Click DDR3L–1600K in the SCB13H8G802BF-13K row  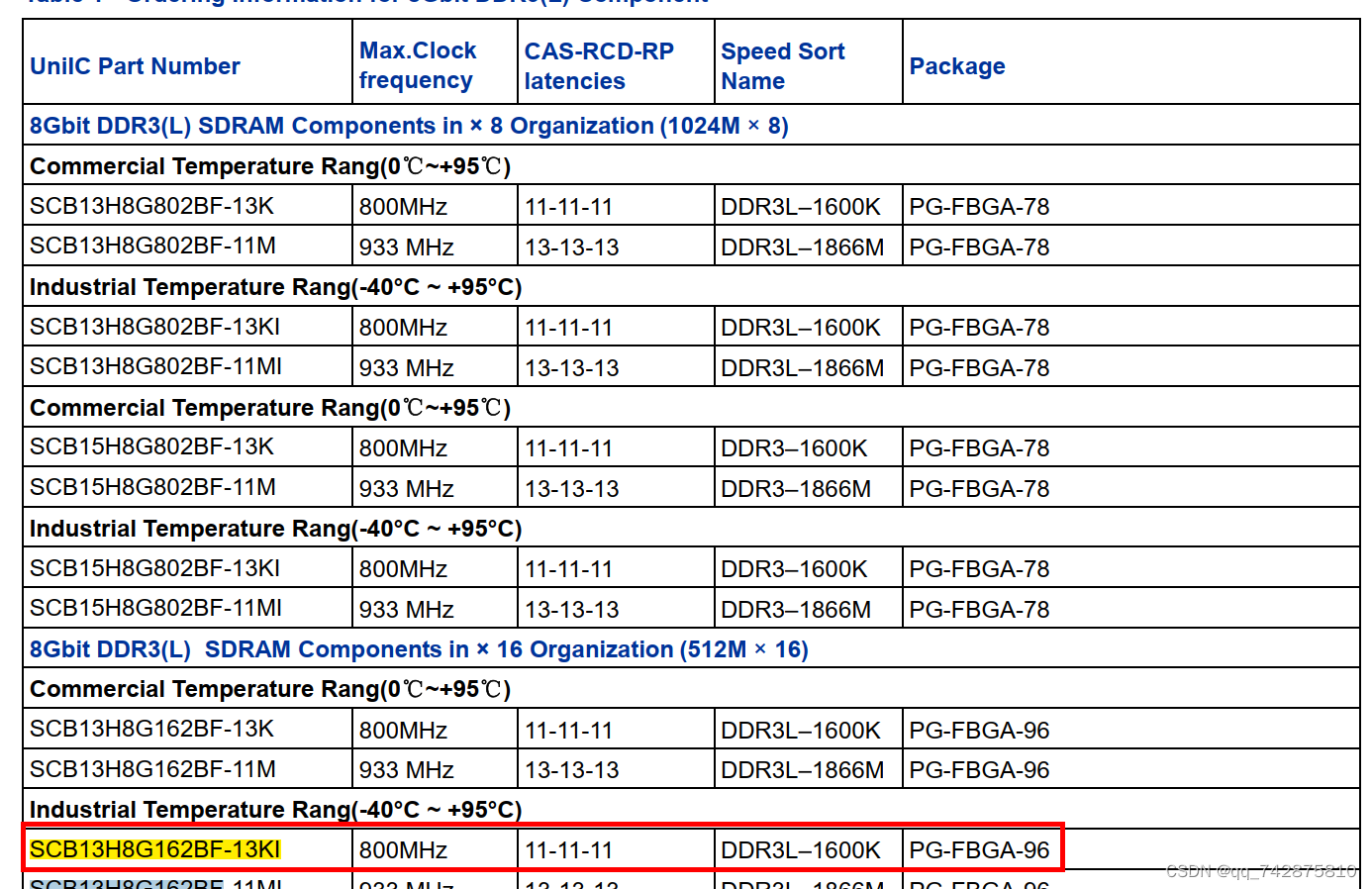pyautogui.click(x=800, y=207)
